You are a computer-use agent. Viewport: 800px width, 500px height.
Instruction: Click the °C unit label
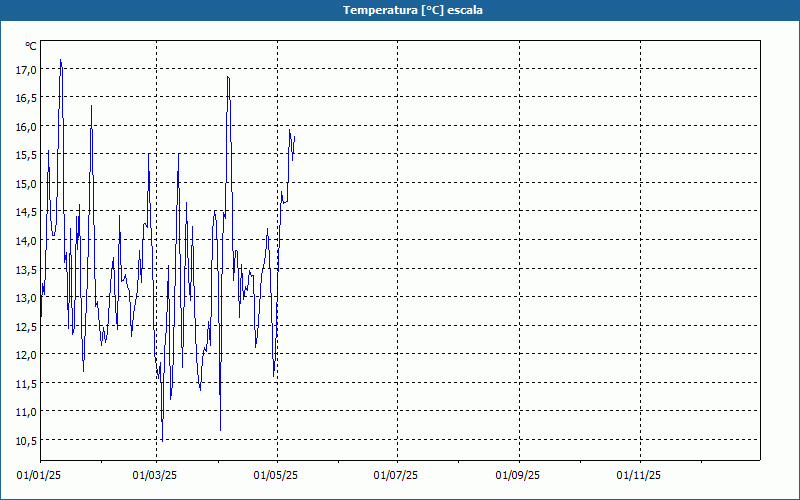pos(31,46)
